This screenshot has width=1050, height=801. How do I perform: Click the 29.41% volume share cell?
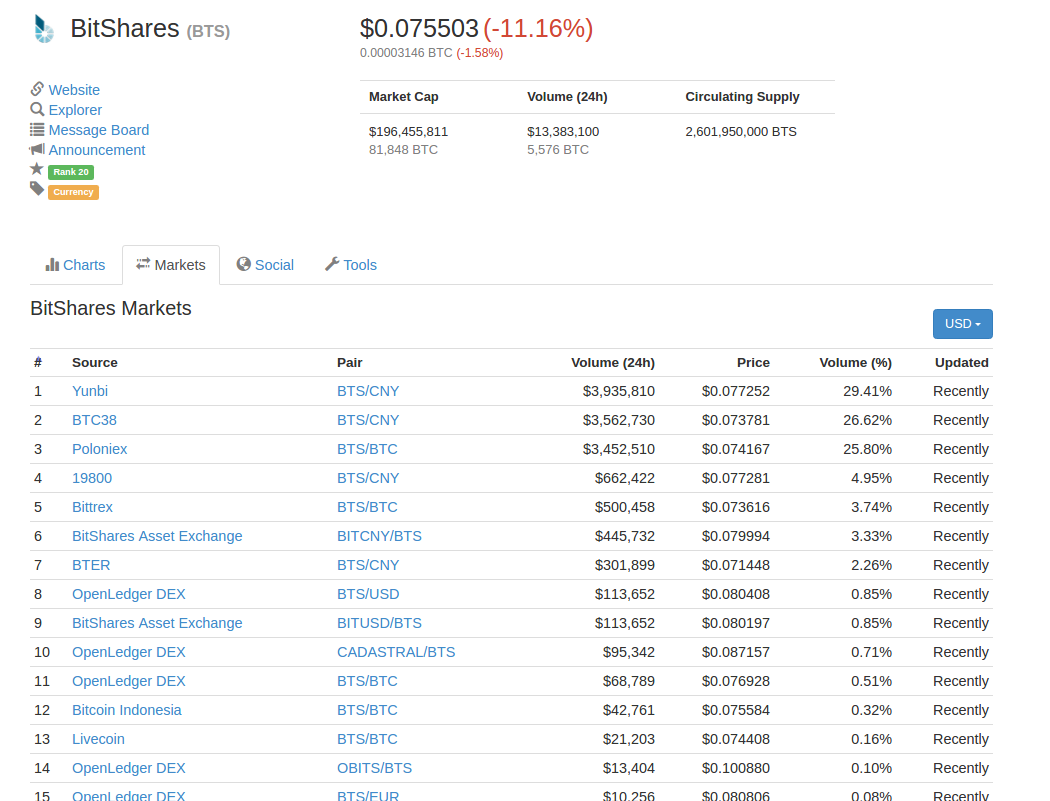[x=867, y=391]
